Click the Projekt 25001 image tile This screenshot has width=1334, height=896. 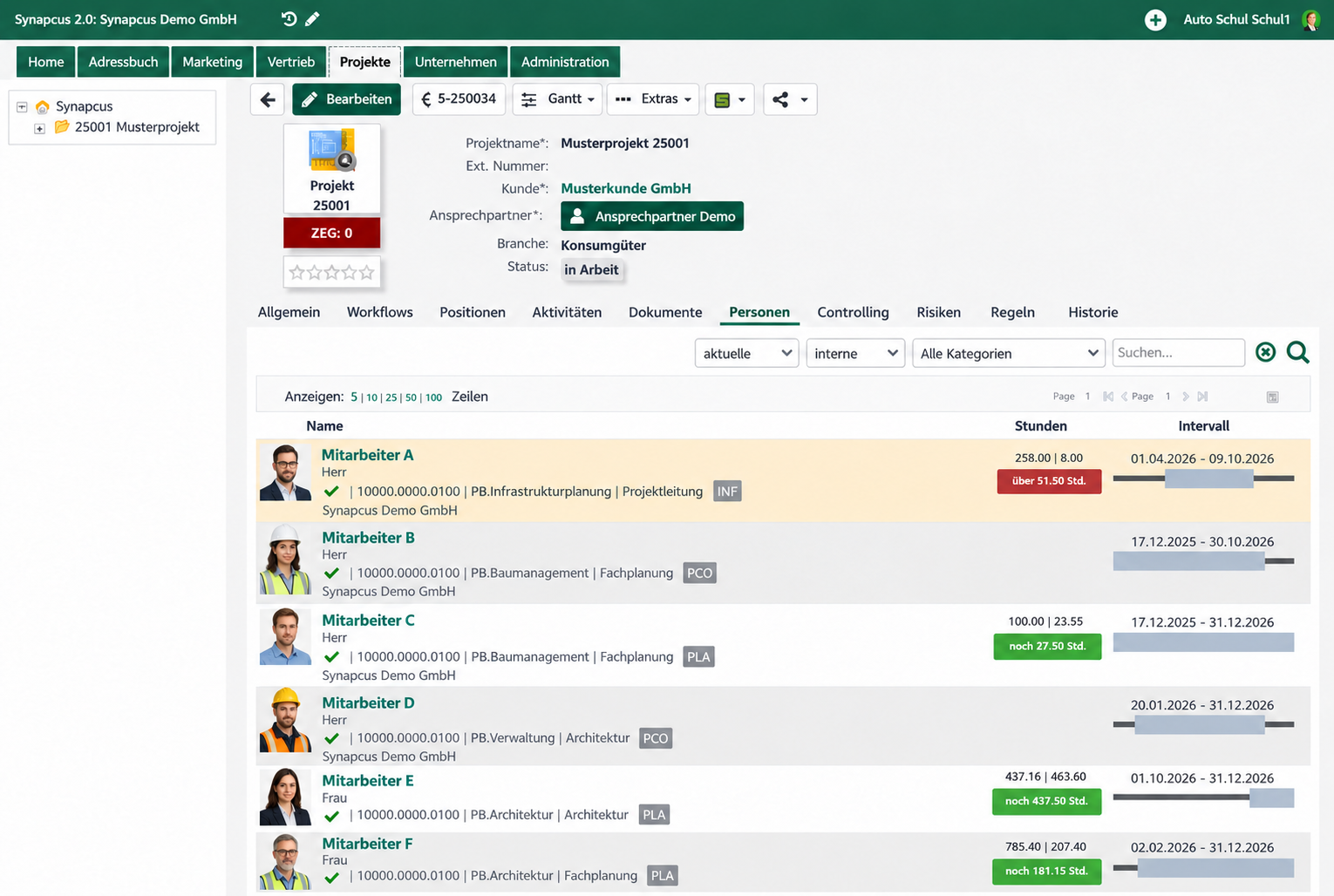click(331, 169)
